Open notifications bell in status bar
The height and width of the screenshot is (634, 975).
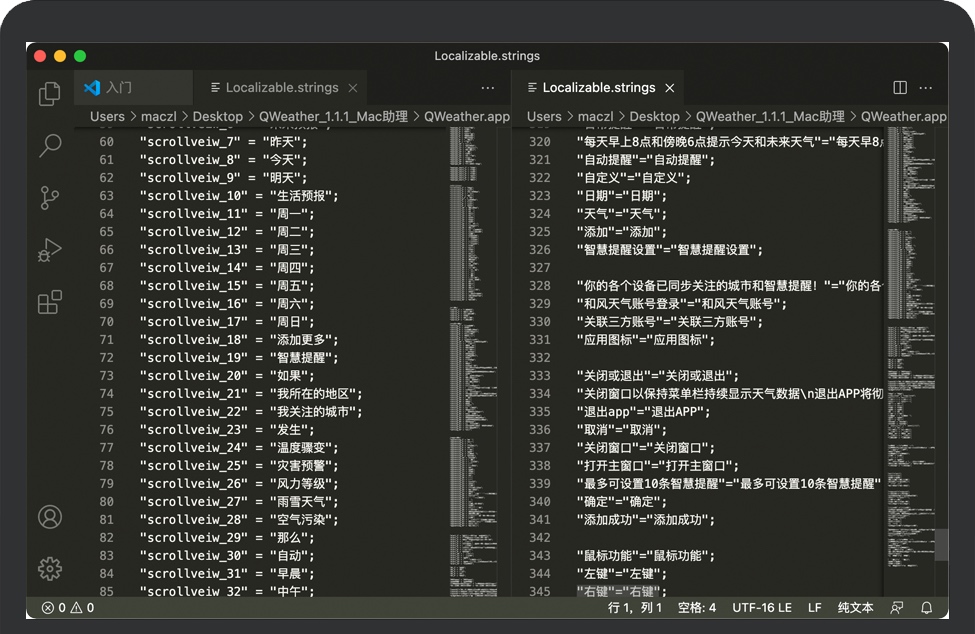[x=927, y=607]
